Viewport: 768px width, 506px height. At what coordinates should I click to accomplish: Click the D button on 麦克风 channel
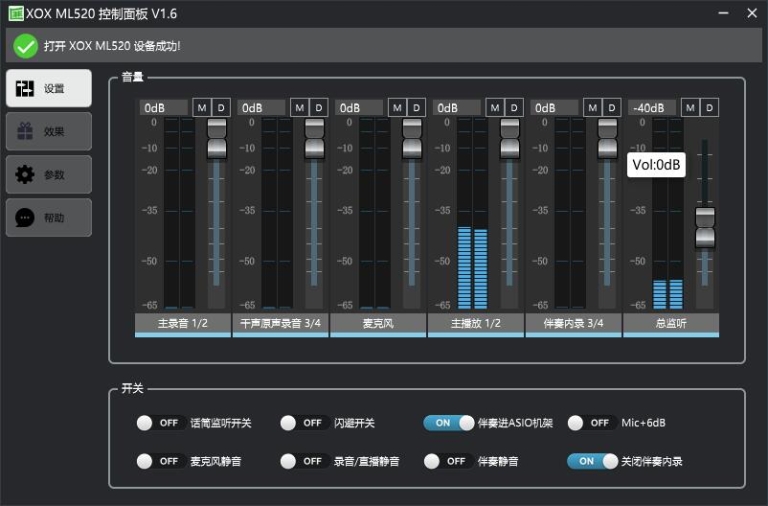416,108
